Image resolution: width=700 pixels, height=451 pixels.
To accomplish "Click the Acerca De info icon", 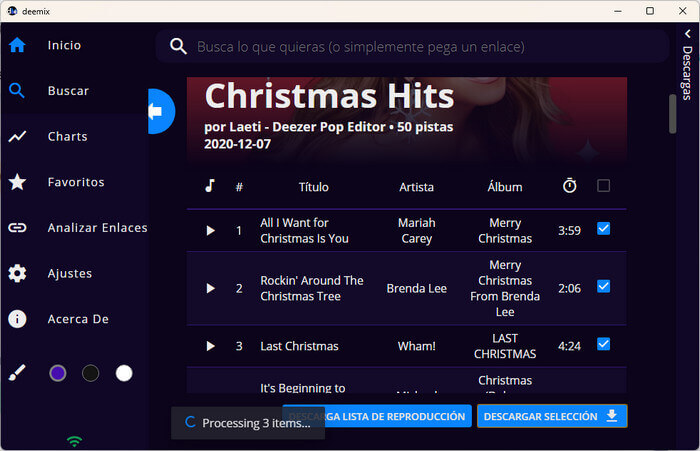I will [17, 319].
